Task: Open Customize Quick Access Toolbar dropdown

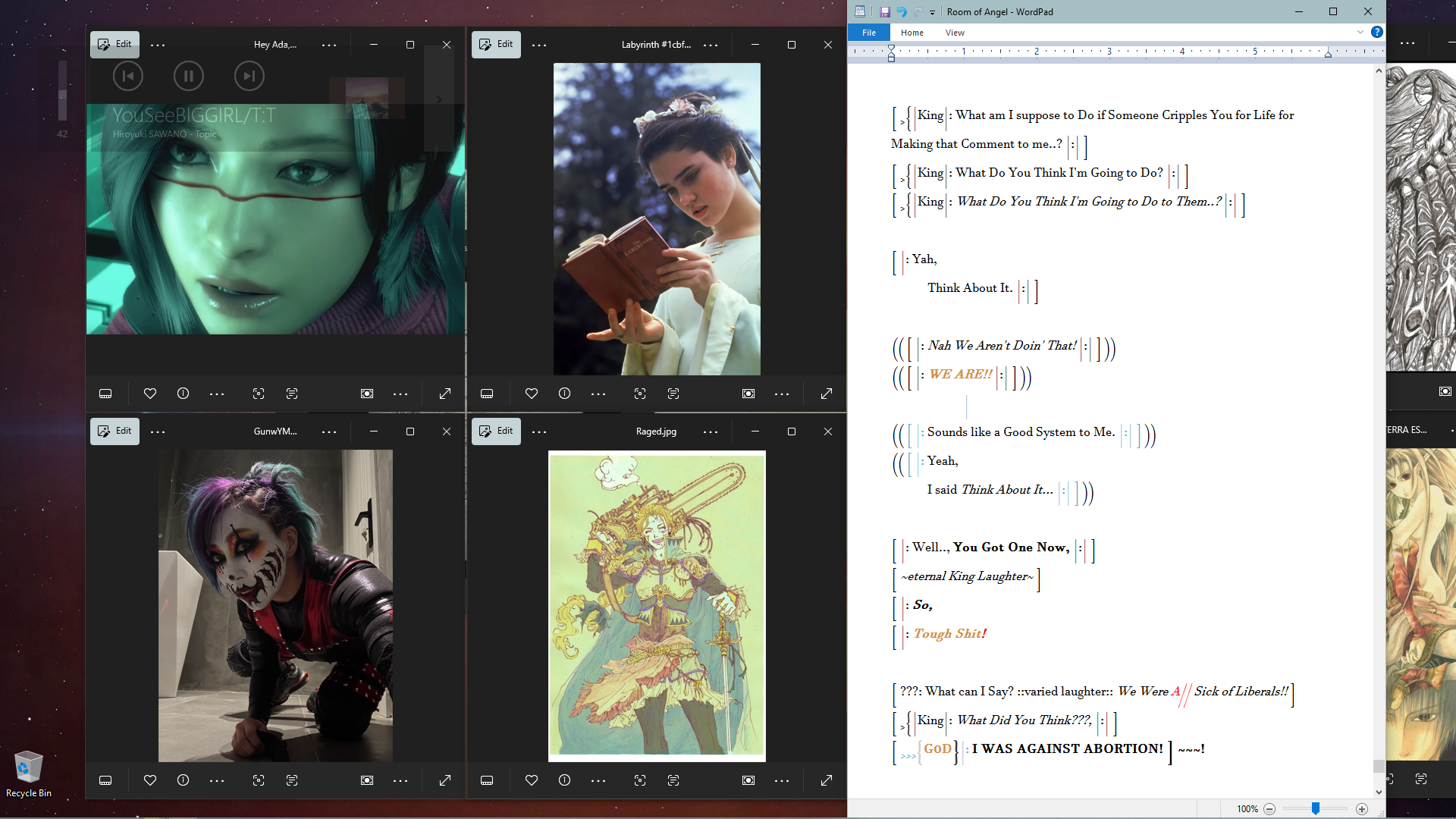Action: (932, 12)
